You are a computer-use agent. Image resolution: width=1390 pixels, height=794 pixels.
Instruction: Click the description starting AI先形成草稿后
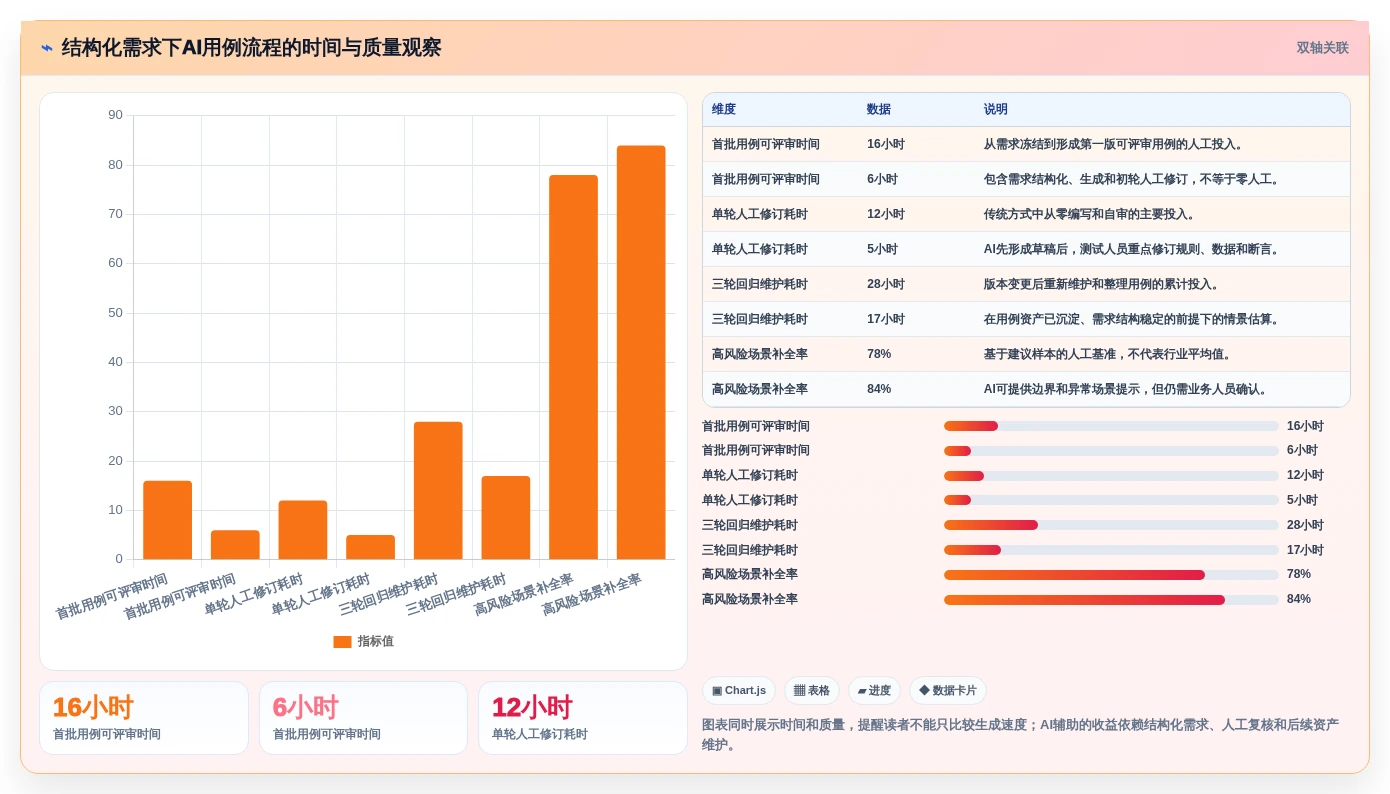pos(1133,249)
